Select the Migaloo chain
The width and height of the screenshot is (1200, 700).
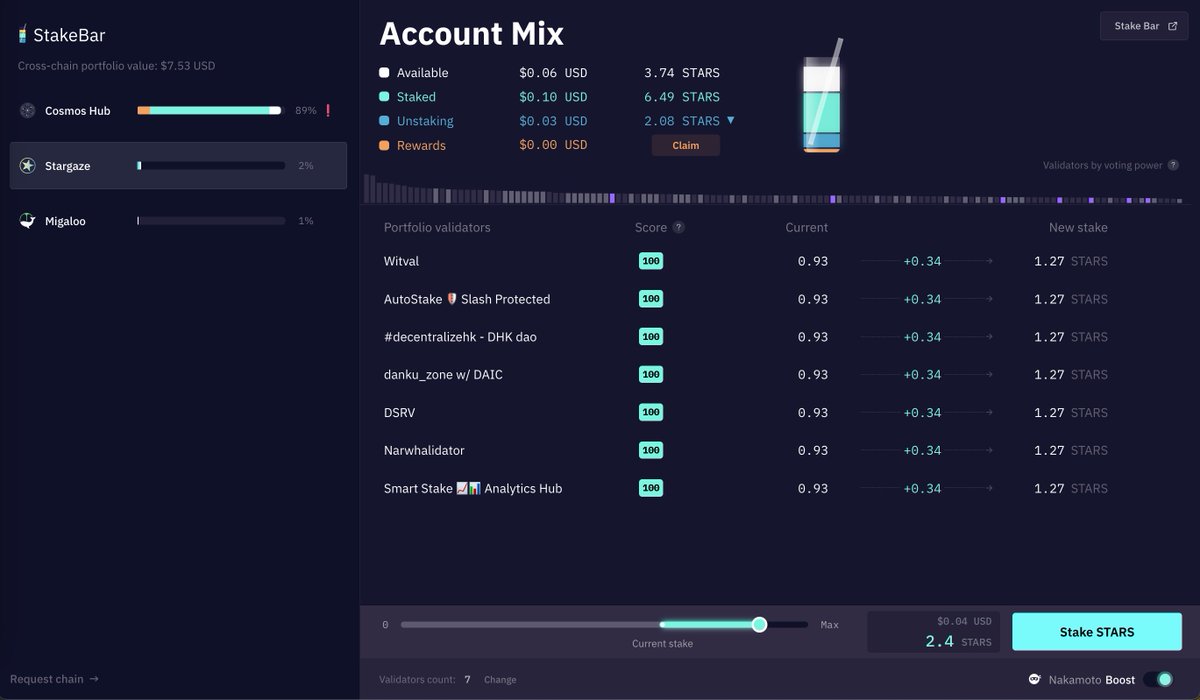pos(178,221)
